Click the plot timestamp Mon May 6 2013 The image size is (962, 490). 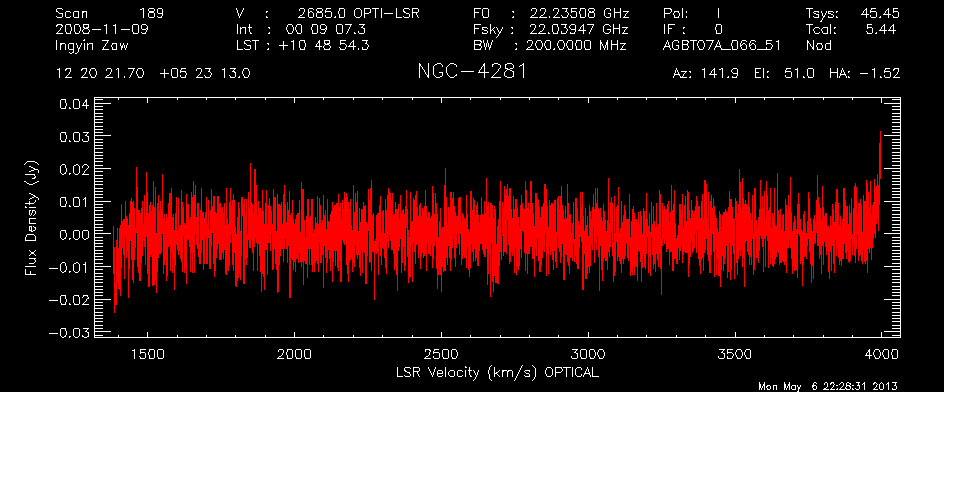[827, 386]
